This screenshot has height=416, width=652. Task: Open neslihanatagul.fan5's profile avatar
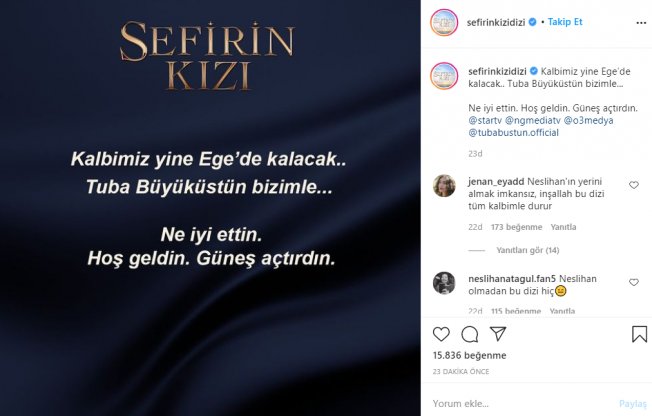coord(444,283)
